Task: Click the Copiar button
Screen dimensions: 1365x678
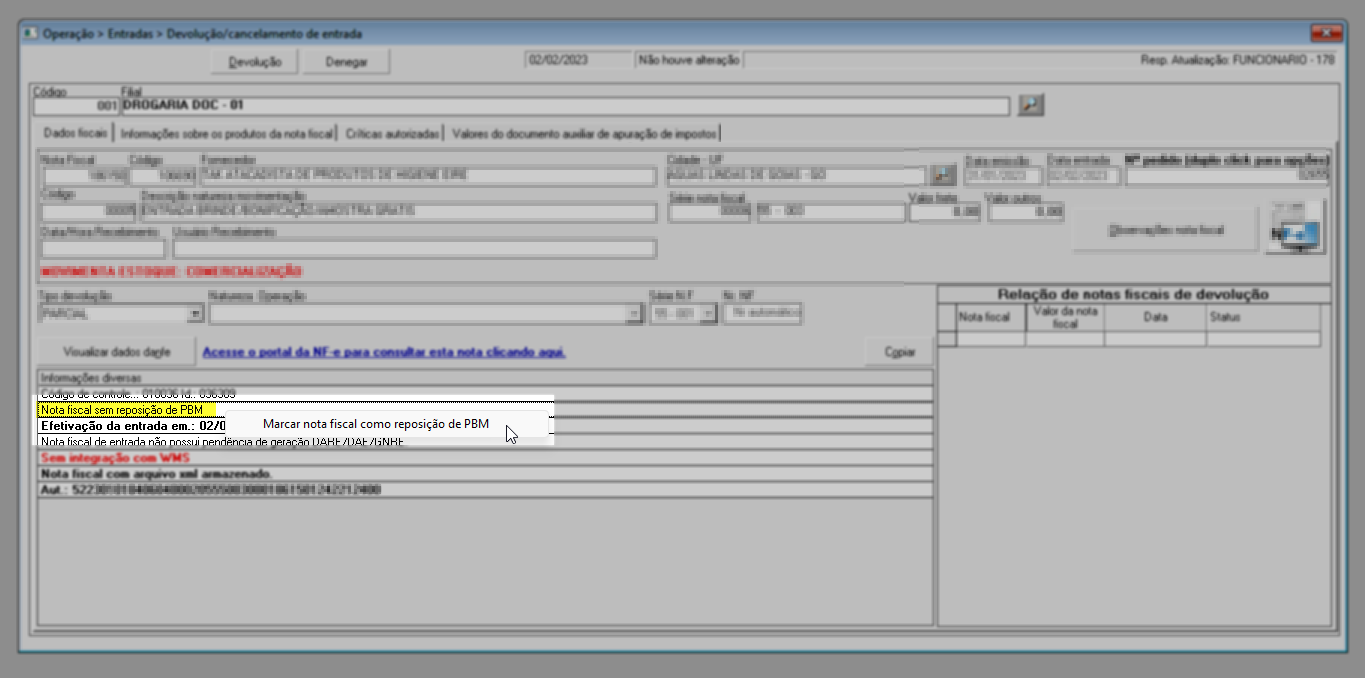Action: (x=899, y=352)
